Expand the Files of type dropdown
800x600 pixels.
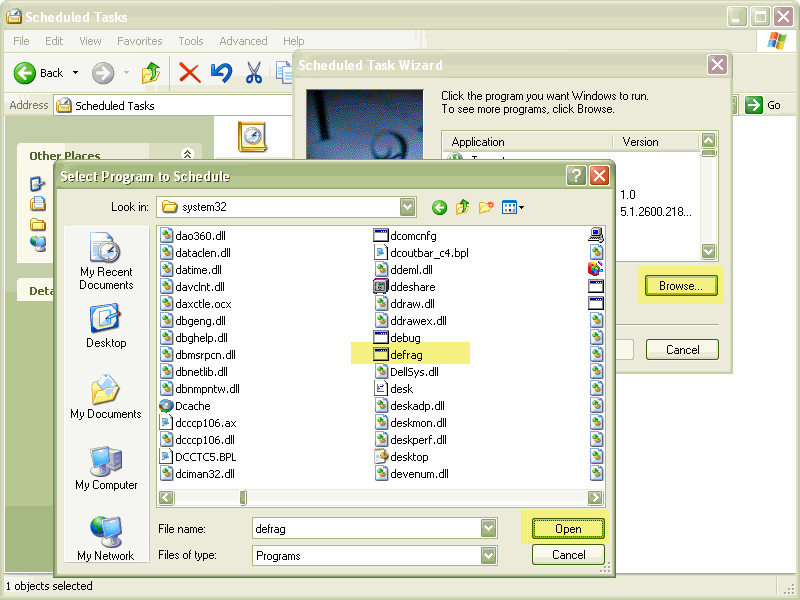(x=488, y=556)
